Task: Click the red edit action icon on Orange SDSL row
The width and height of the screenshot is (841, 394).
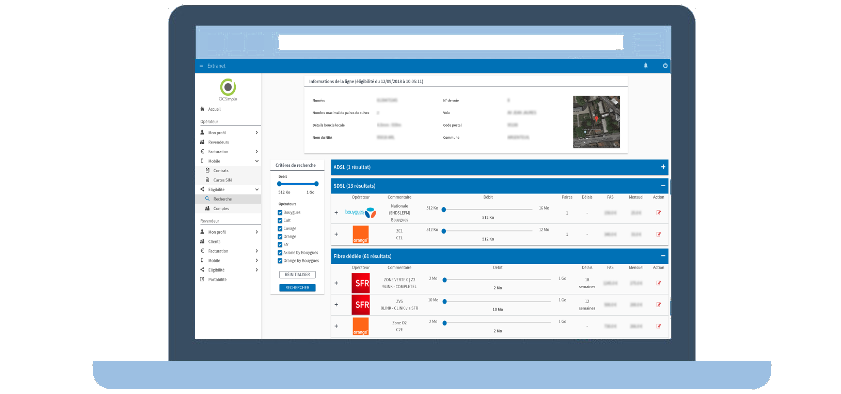Action: coord(659,234)
